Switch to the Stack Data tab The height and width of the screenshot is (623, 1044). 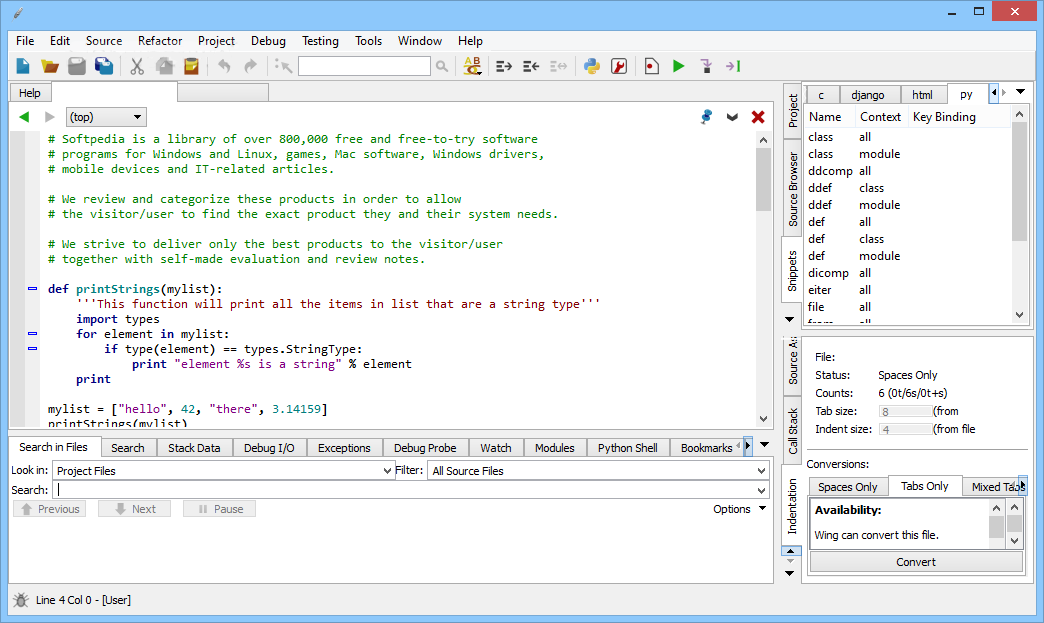pos(194,448)
